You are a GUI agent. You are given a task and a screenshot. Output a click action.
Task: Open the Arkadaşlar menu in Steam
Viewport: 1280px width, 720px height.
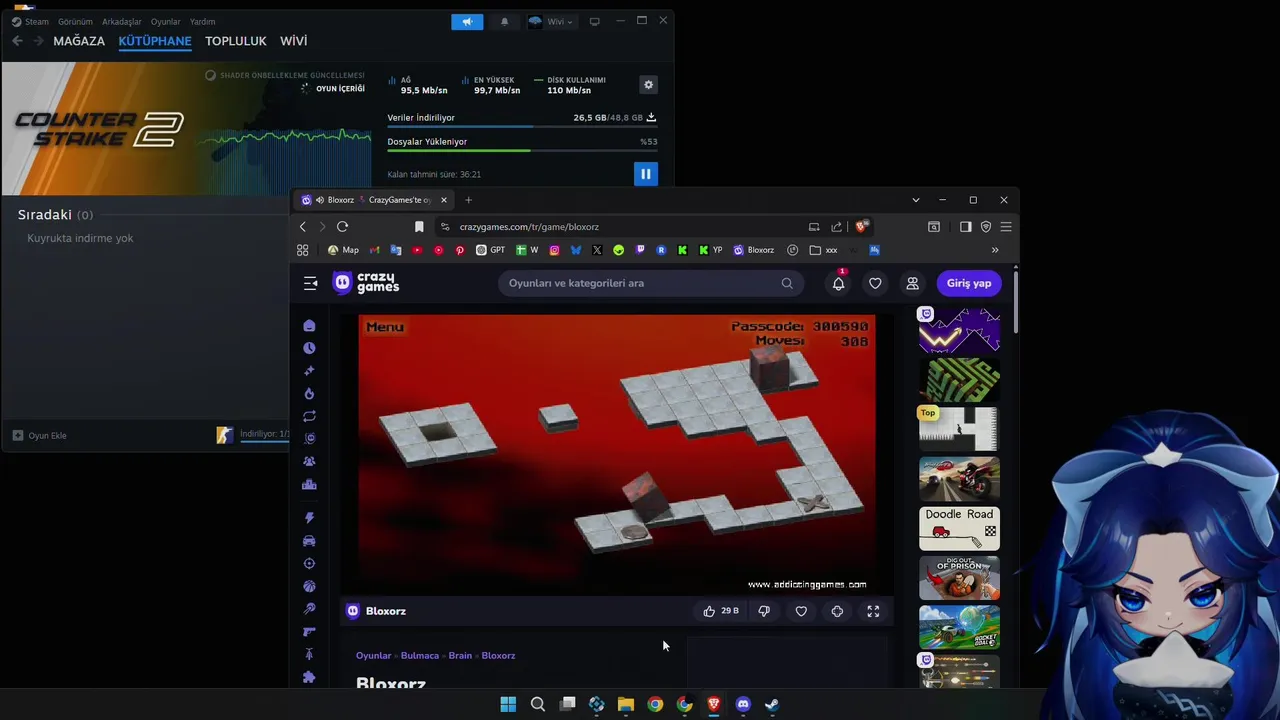[122, 21]
